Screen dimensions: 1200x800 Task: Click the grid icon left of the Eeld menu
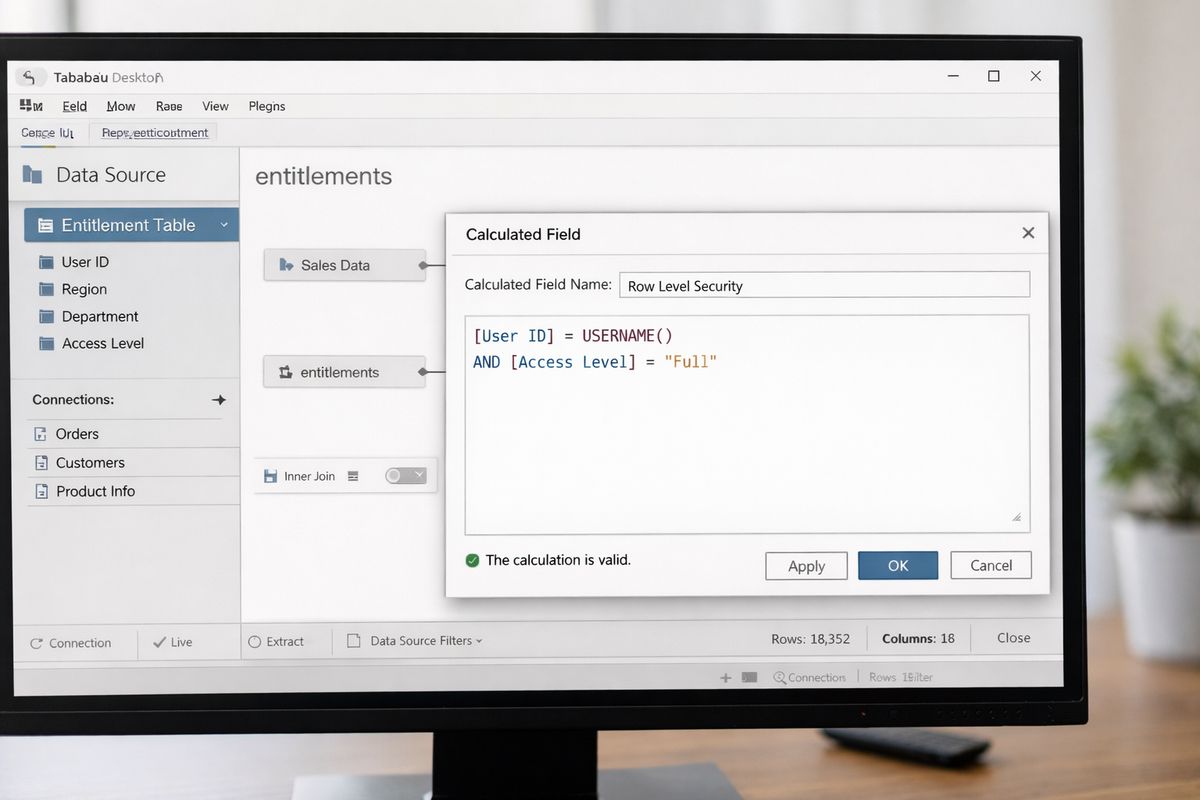[x=31, y=106]
